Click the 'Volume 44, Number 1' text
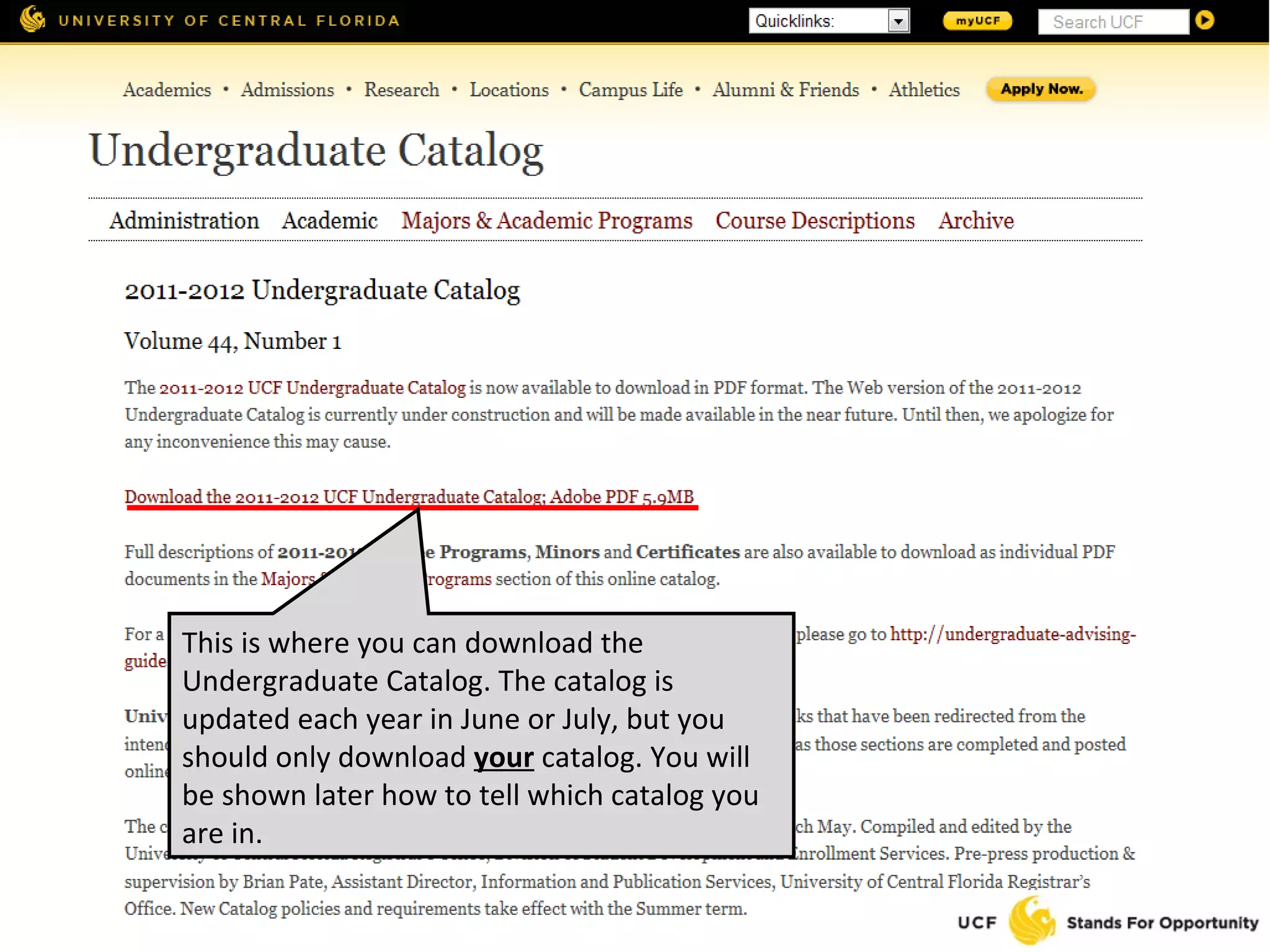This screenshot has height=952, width=1270. (233, 342)
